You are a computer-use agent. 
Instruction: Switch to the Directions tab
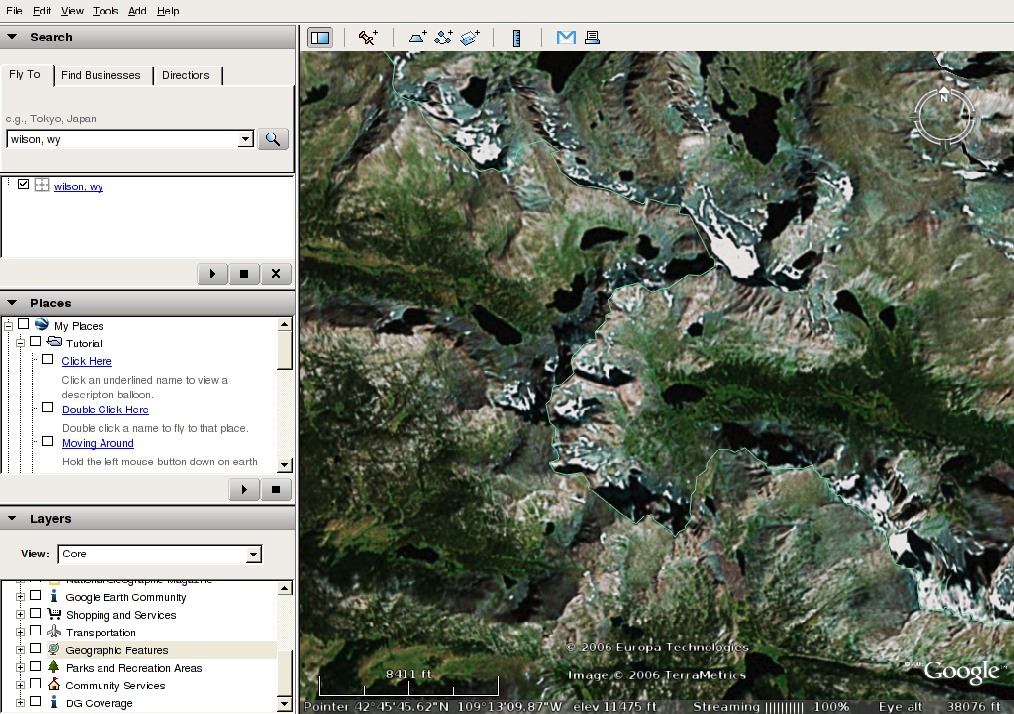tap(186, 75)
